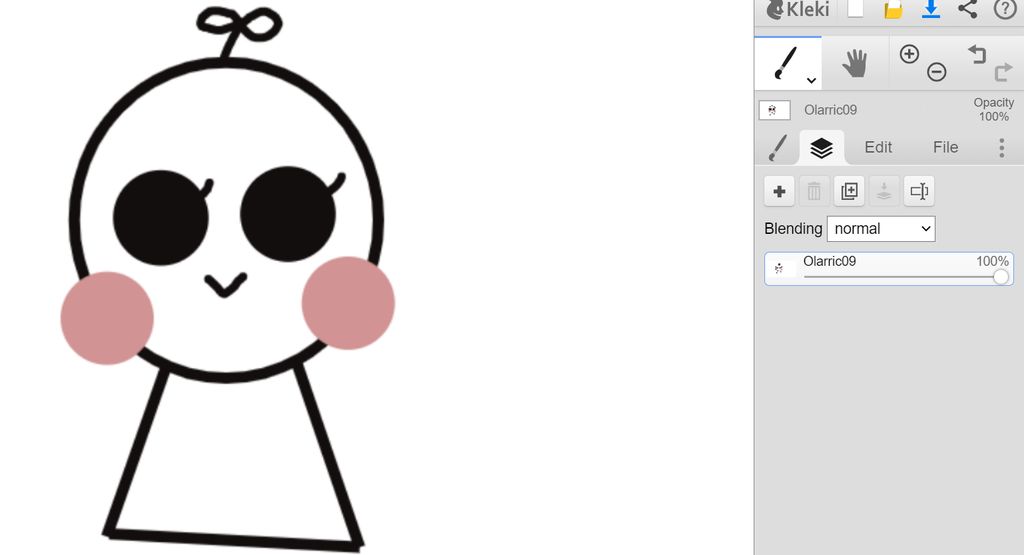Screen dimensions: 1024x555
Task: Open the File tab
Action: (x=945, y=148)
